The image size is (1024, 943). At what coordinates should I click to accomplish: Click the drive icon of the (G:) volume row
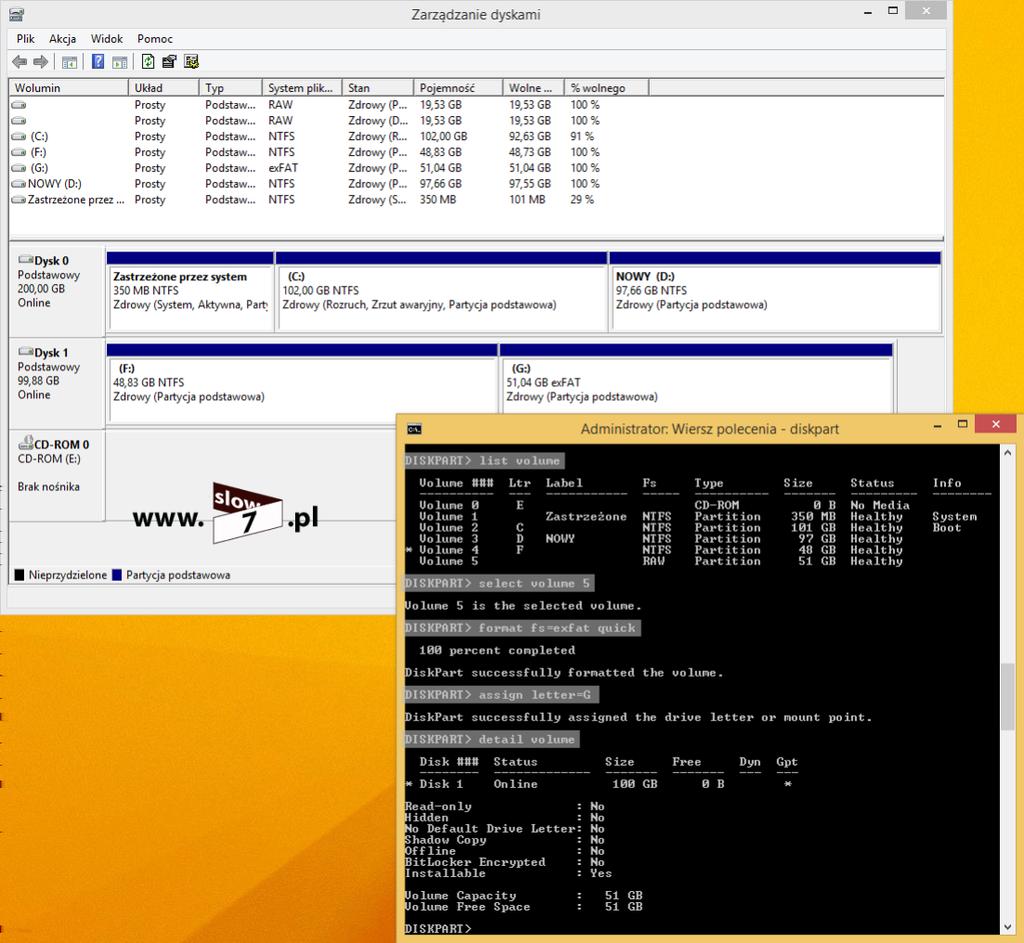[19, 168]
